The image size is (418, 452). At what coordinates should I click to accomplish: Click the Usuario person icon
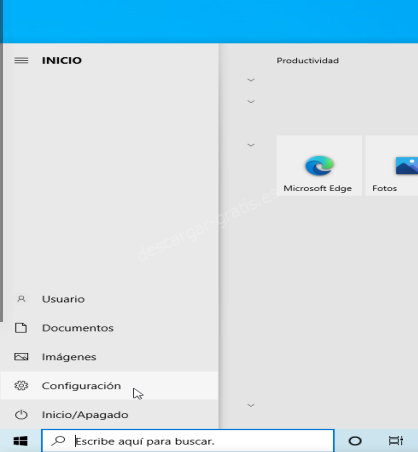(x=21, y=299)
